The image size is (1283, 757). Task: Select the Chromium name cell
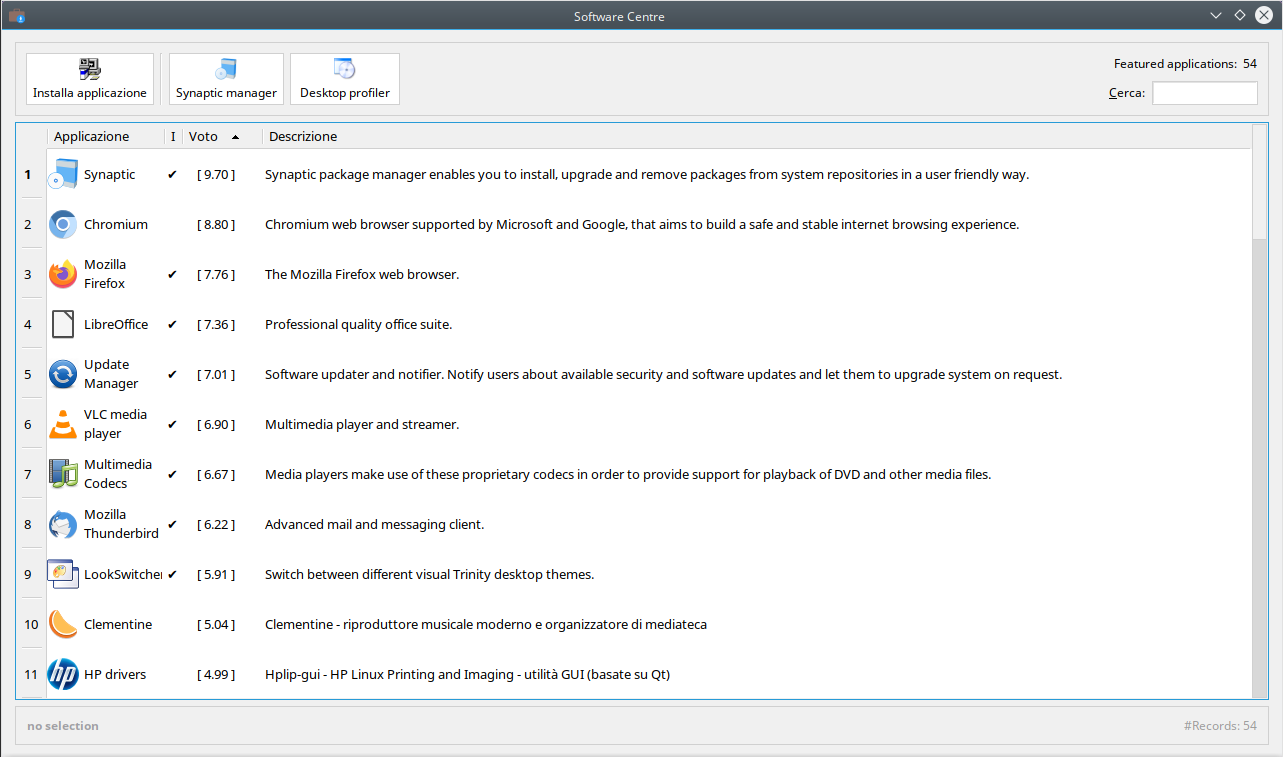pos(116,224)
